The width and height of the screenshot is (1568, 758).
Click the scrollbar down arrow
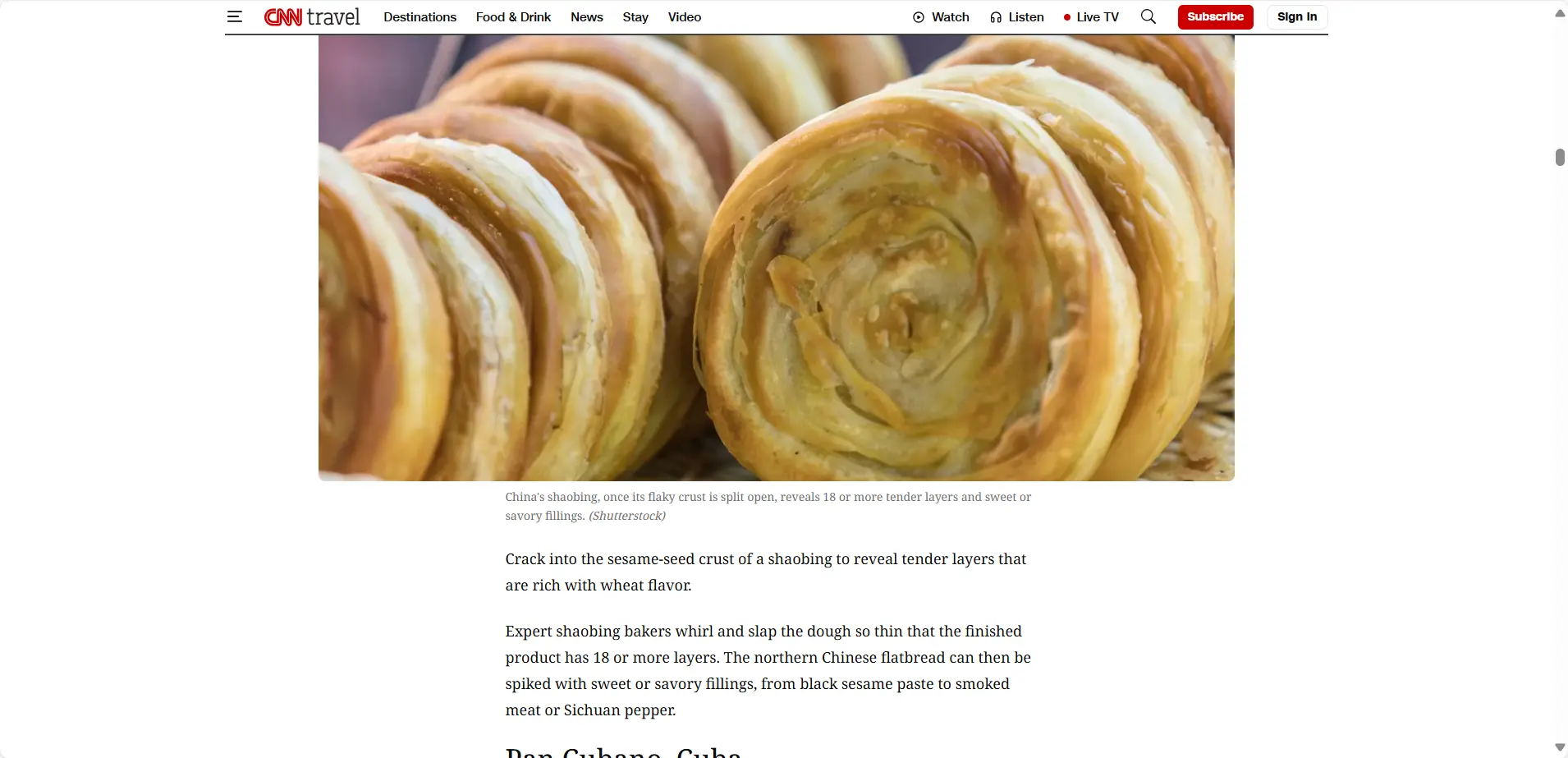1560,747
